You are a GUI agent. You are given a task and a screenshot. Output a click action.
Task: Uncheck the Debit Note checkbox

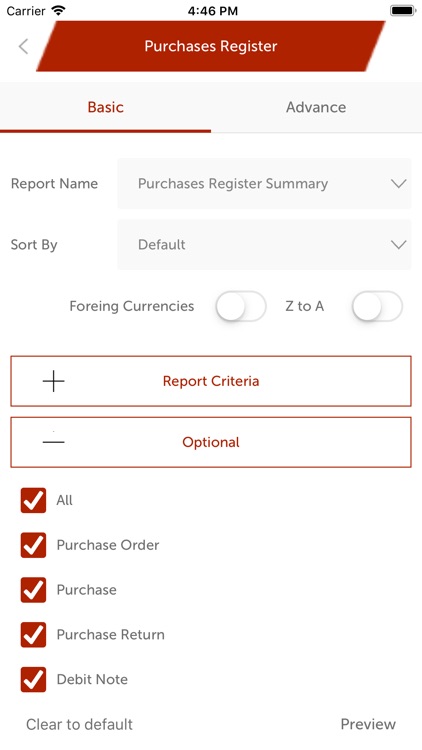33,680
